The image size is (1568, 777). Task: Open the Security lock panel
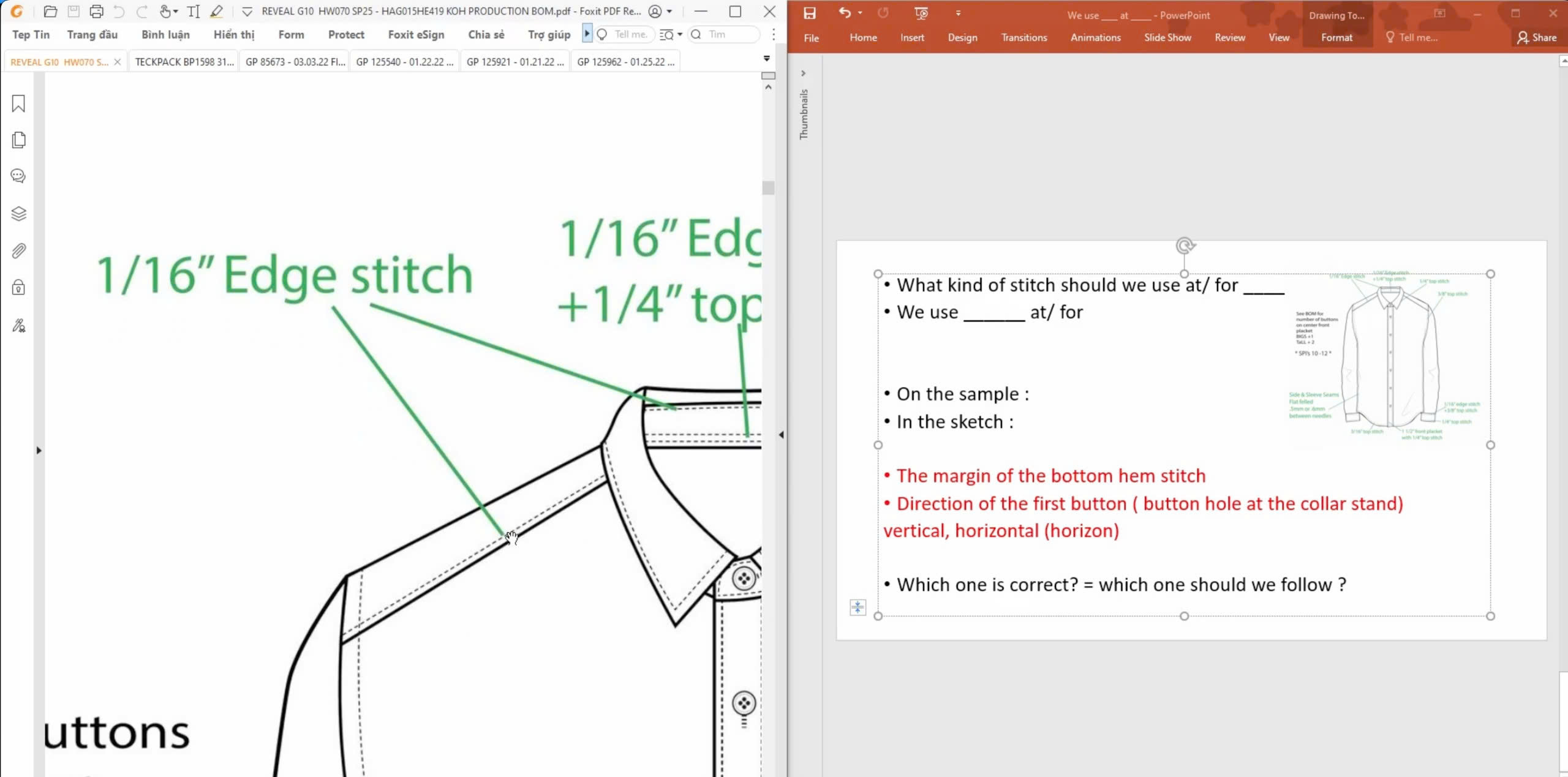click(x=18, y=288)
